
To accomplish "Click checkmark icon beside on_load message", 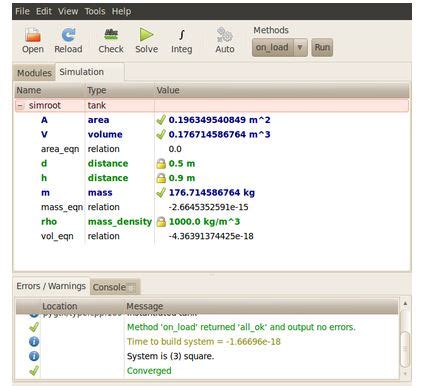I will tap(34, 327).
